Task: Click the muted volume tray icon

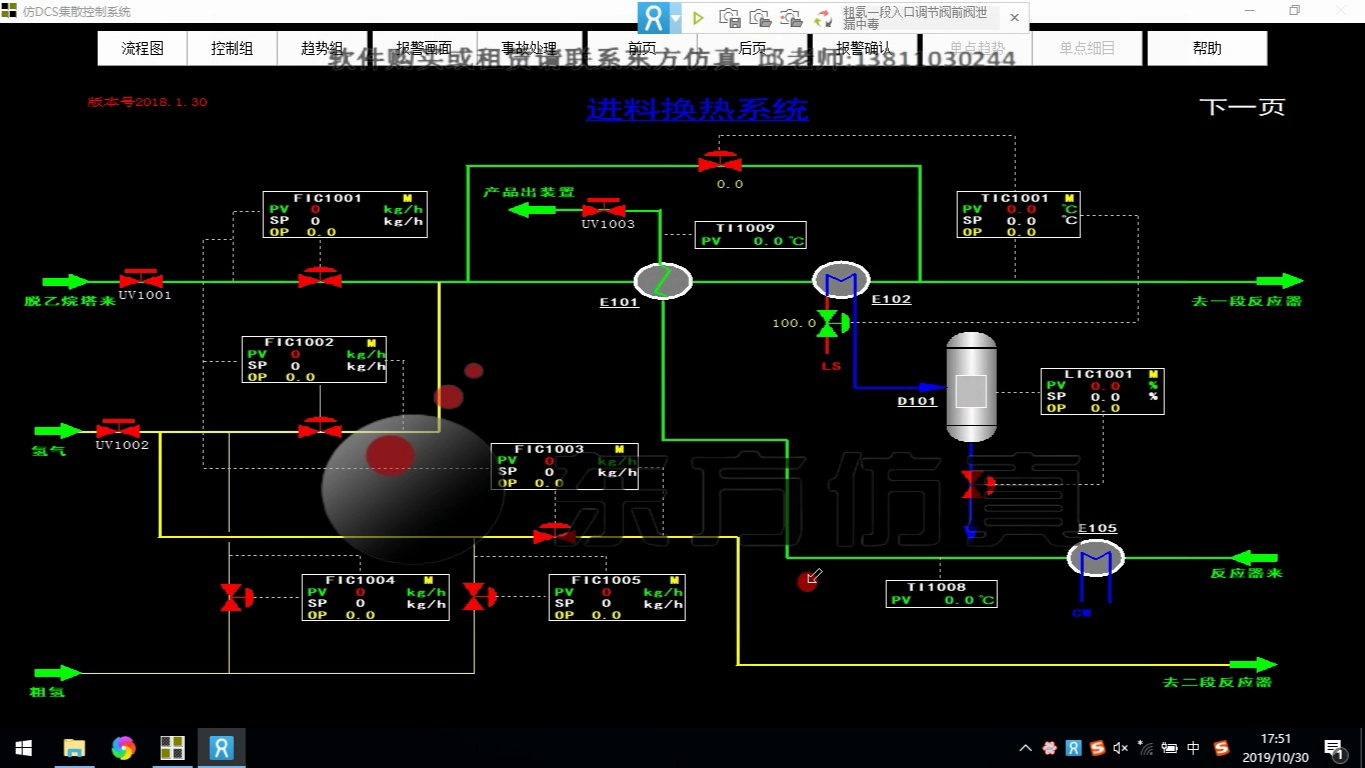Action: point(1120,748)
